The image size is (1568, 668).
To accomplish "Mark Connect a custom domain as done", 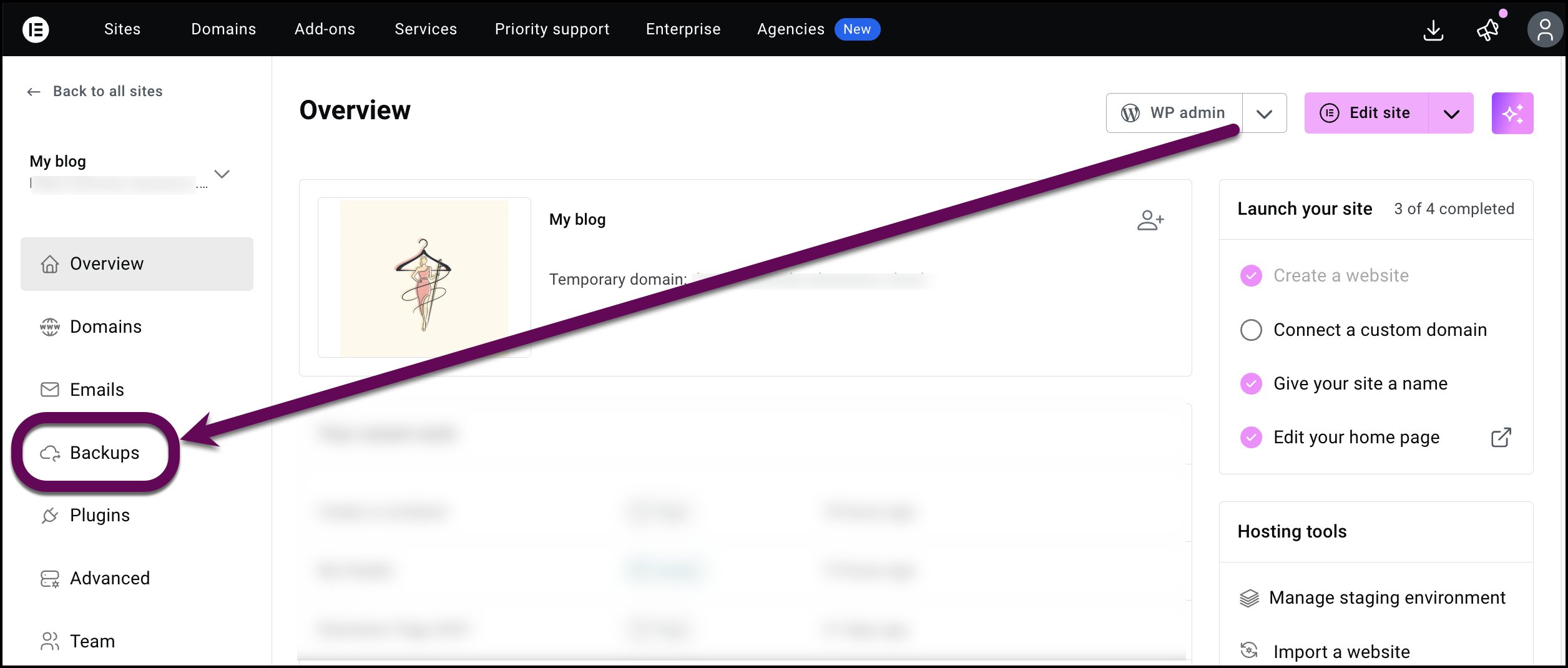I will pos(1251,330).
